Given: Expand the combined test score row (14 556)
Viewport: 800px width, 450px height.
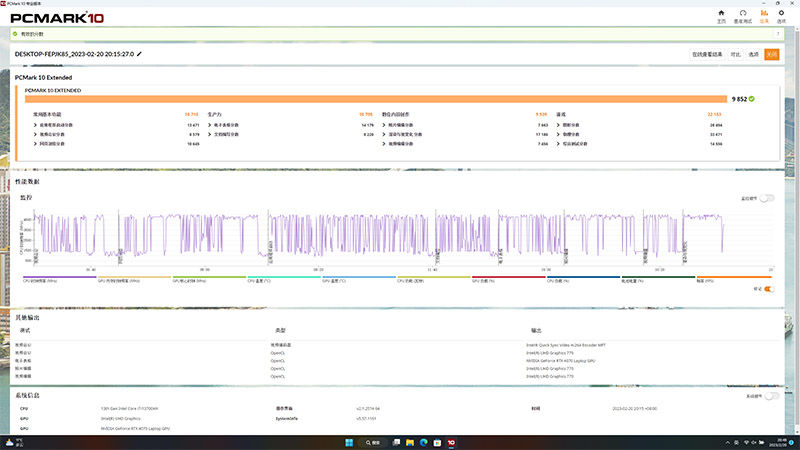Looking at the screenshot, I should point(640,144).
